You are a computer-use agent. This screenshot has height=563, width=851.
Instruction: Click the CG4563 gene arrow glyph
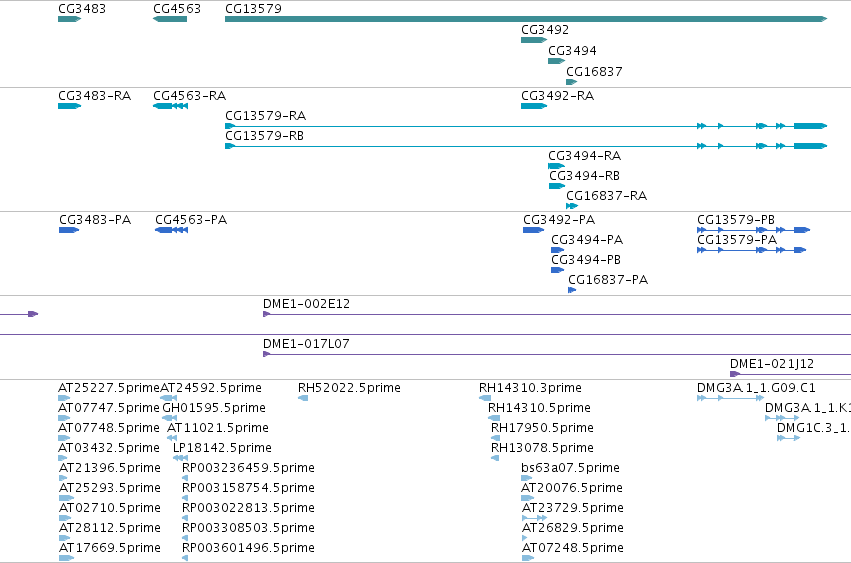[170, 19]
